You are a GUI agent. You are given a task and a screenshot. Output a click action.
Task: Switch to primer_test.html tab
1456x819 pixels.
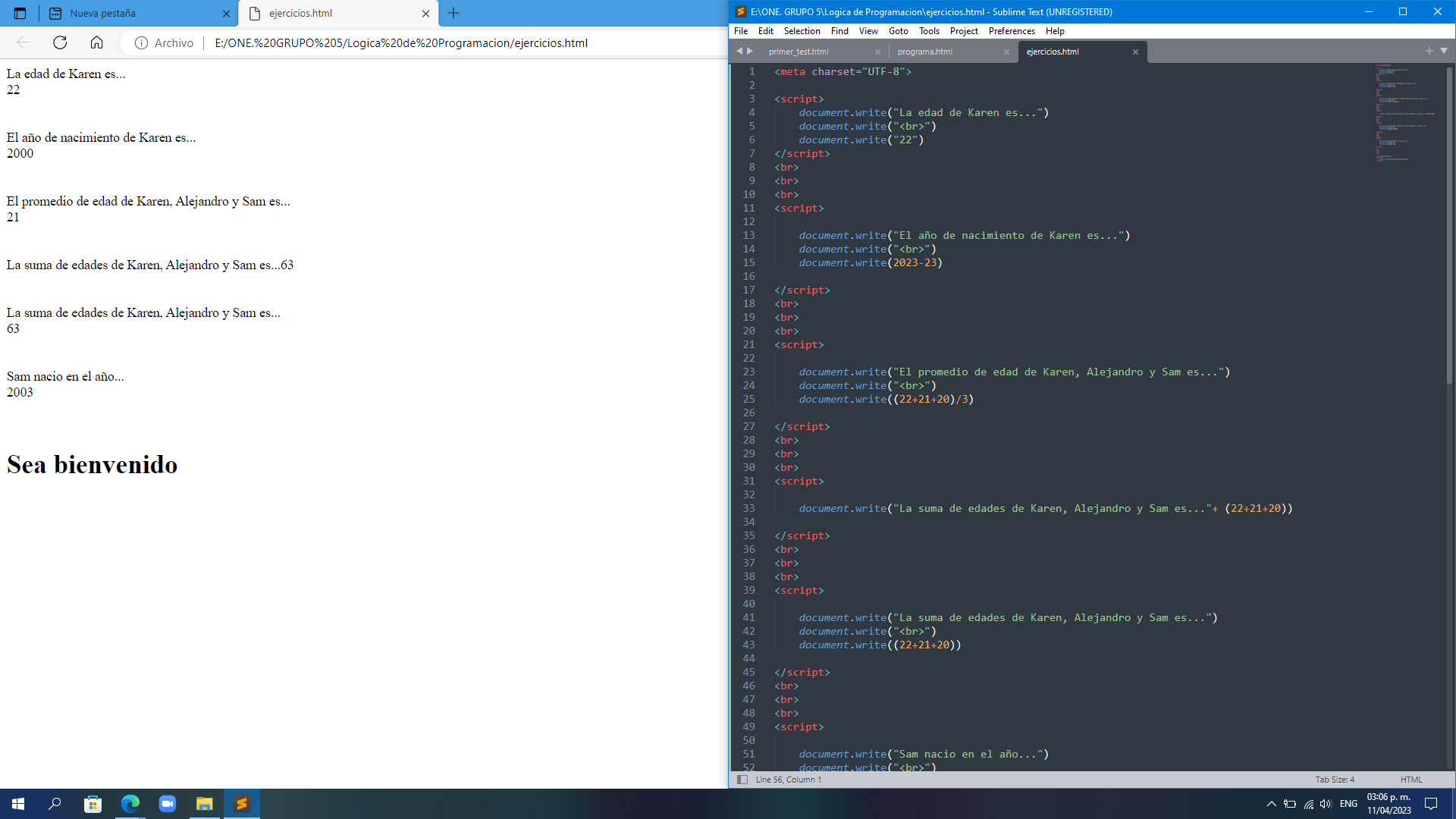pos(799,52)
